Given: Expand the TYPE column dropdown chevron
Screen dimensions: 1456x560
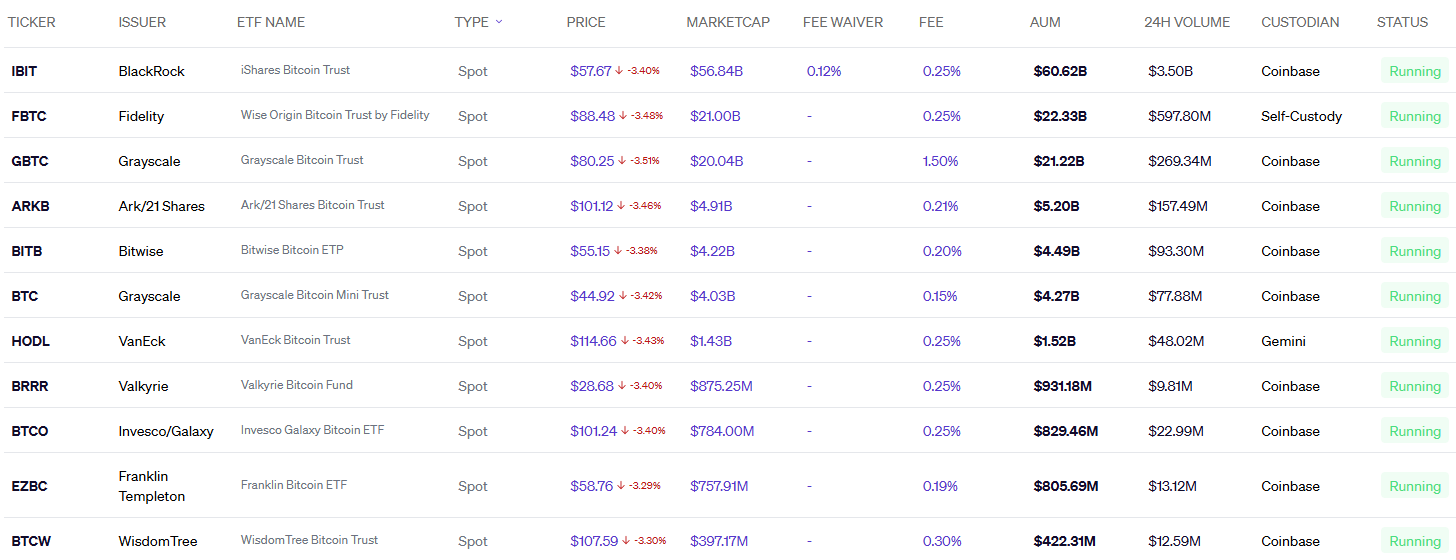Looking at the screenshot, I should point(499,22).
